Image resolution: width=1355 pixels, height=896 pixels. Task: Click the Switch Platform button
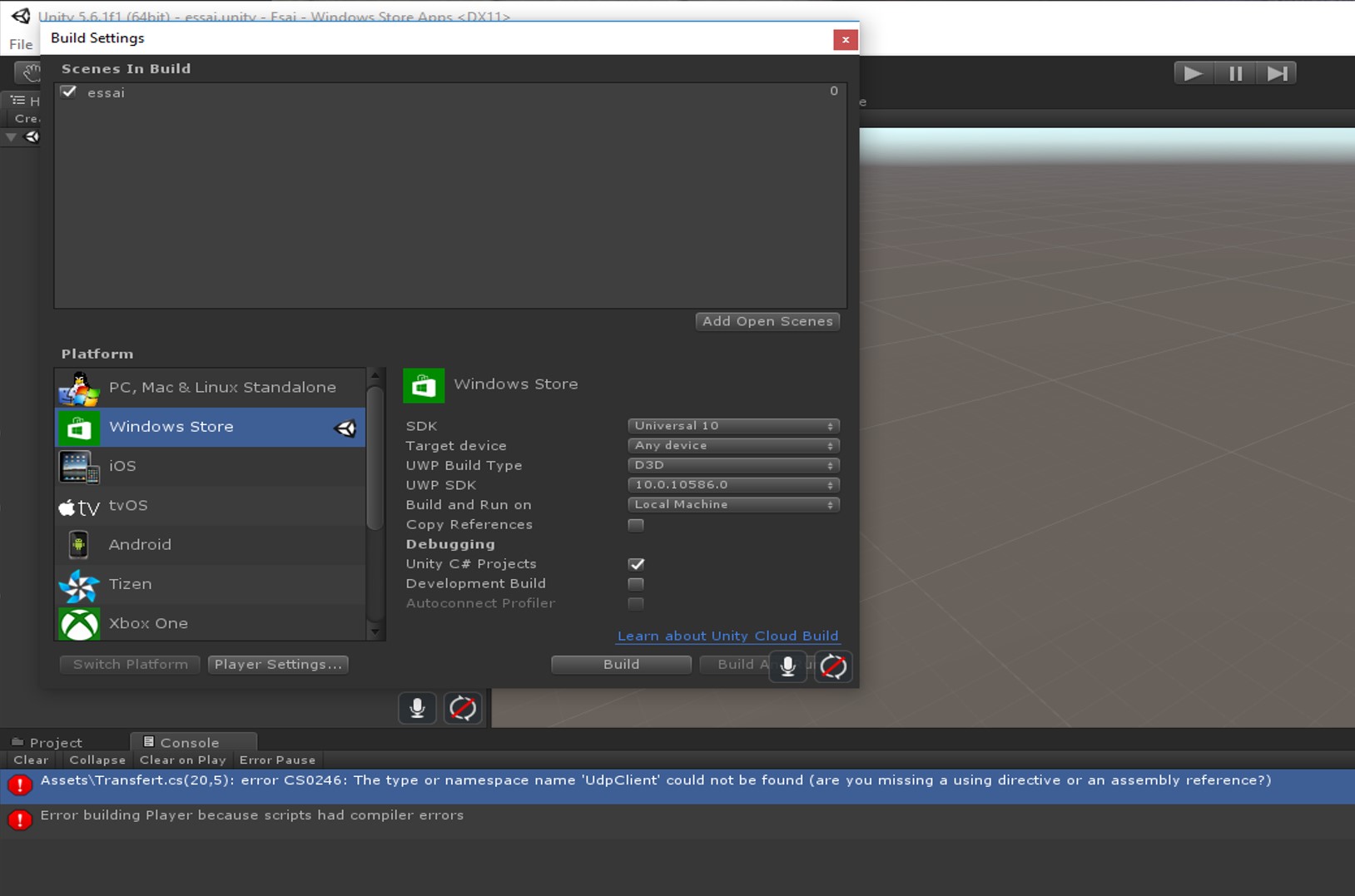130,664
